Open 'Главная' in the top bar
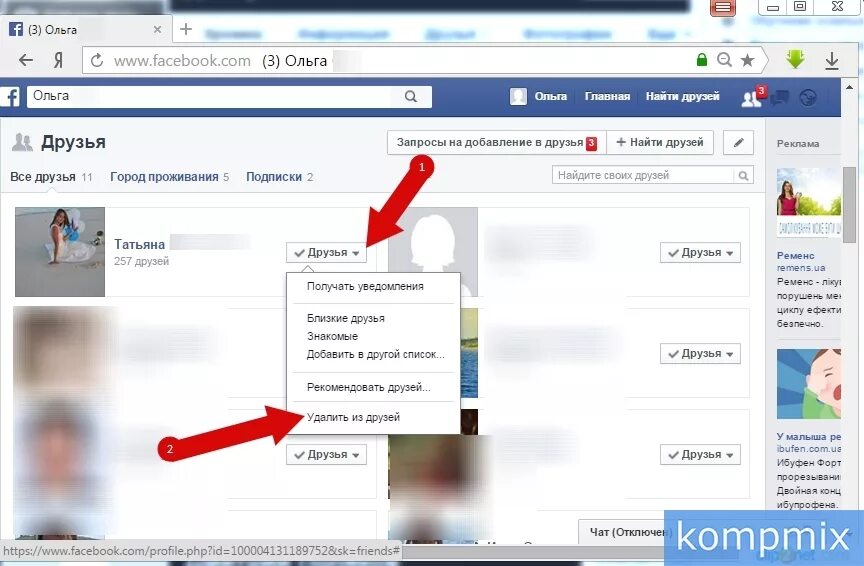The image size is (864, 566). pos(607,96)
